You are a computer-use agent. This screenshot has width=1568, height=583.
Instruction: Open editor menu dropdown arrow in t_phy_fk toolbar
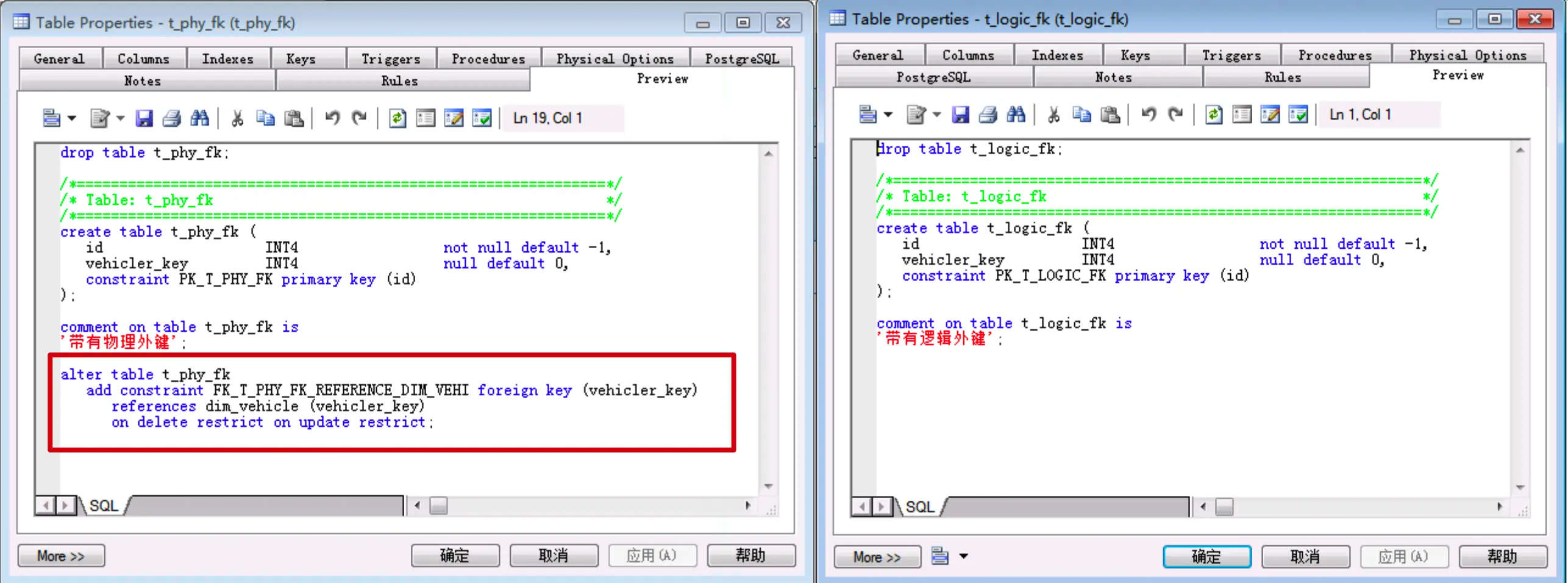72,118
